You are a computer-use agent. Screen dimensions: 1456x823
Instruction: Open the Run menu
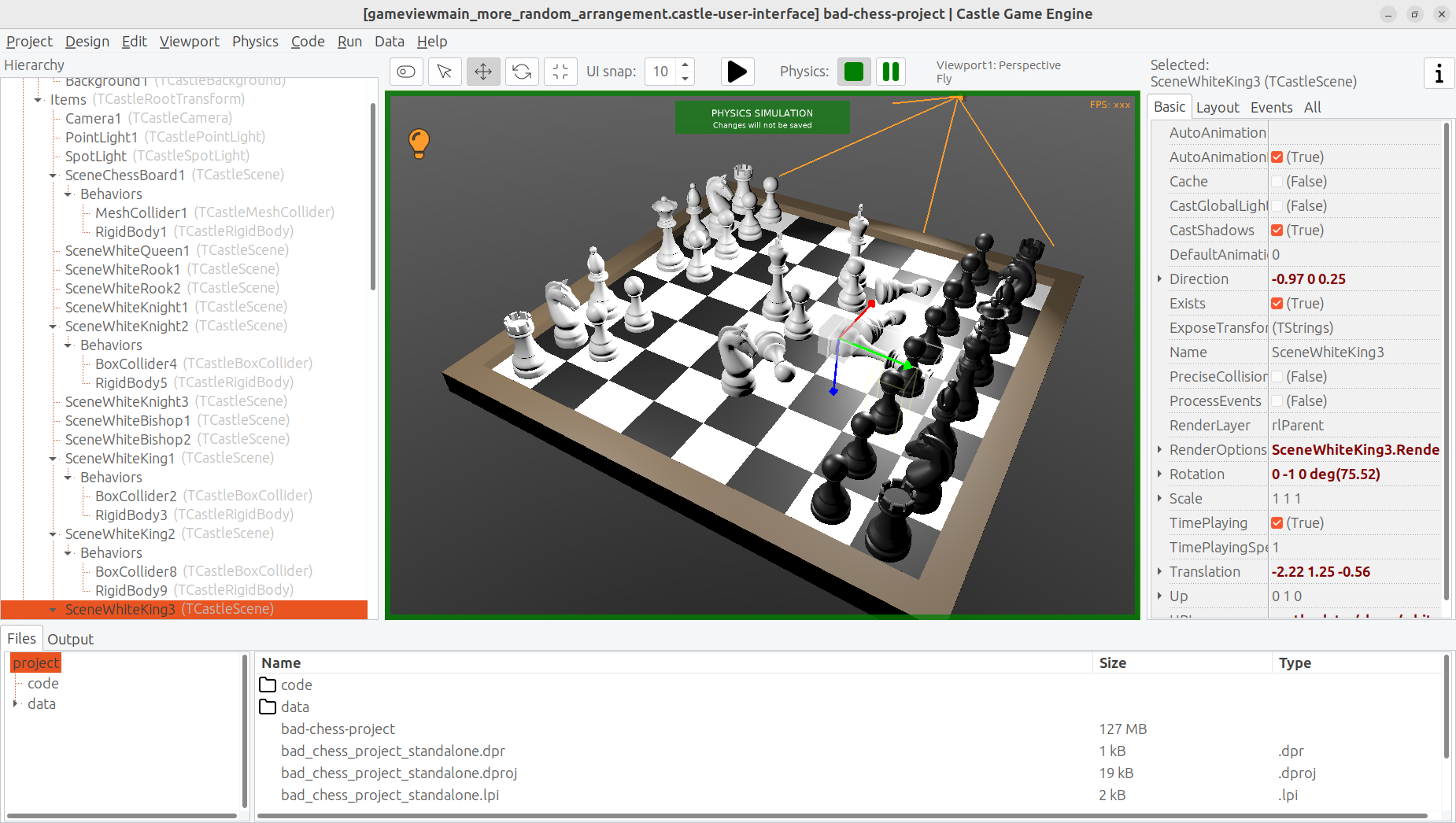tap(349, 42)
